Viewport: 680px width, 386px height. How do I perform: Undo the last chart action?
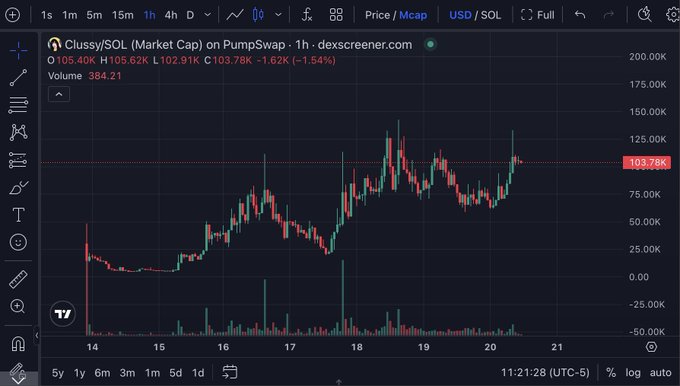pos(580,15)
